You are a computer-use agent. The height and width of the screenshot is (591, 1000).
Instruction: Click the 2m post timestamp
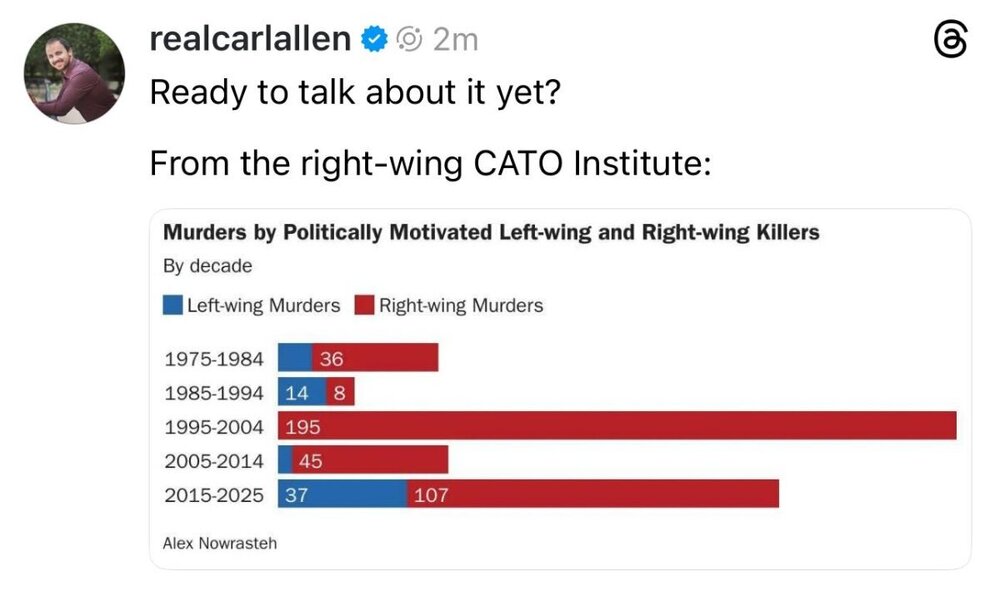(456, 39)
